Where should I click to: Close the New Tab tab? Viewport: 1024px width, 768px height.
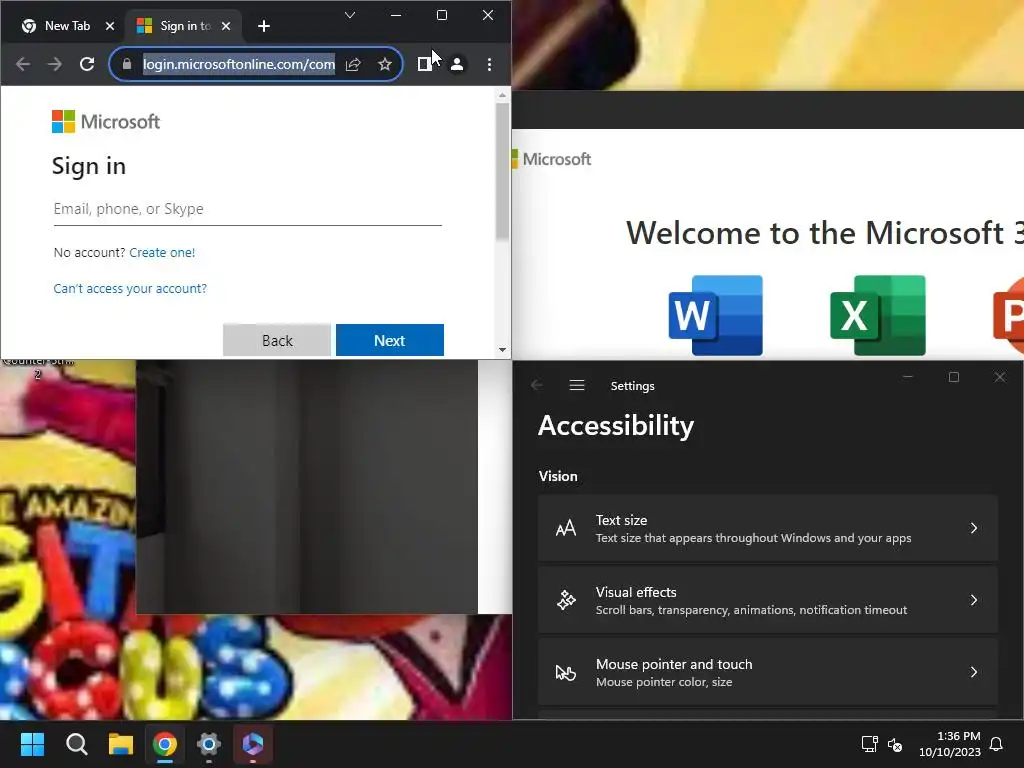(110, 26)
